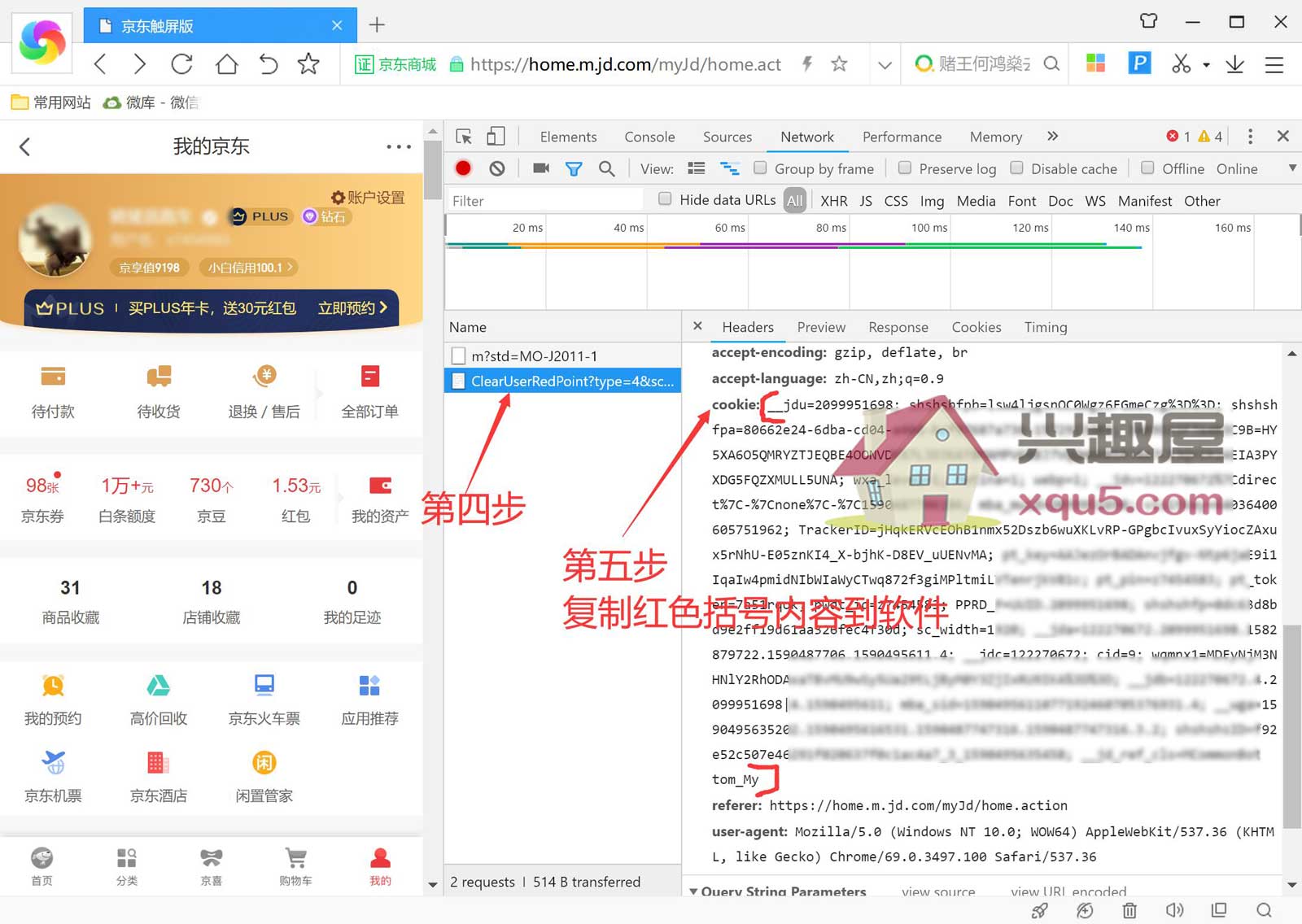
Task: Toggle the device toolbar icon
Action: pyautogui.click(x=496, y=137)
